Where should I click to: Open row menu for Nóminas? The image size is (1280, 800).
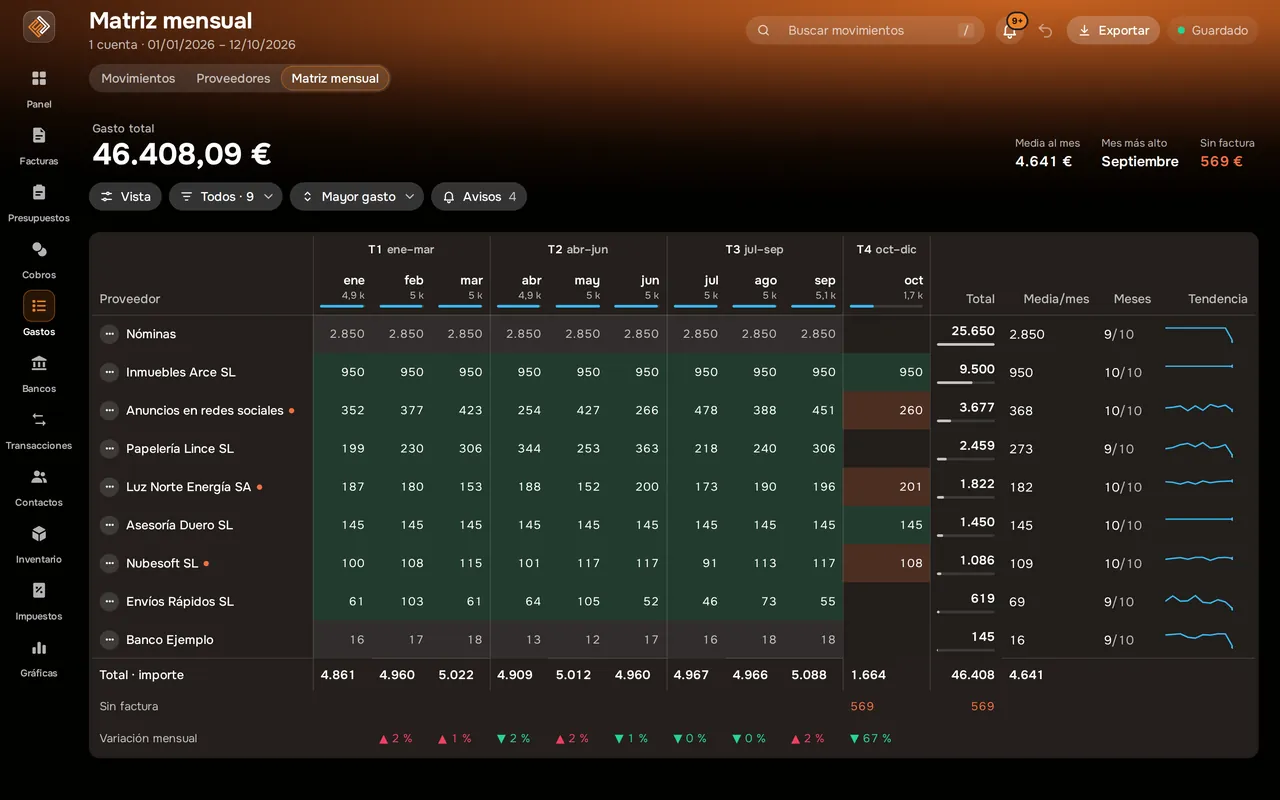coord(109,334)
